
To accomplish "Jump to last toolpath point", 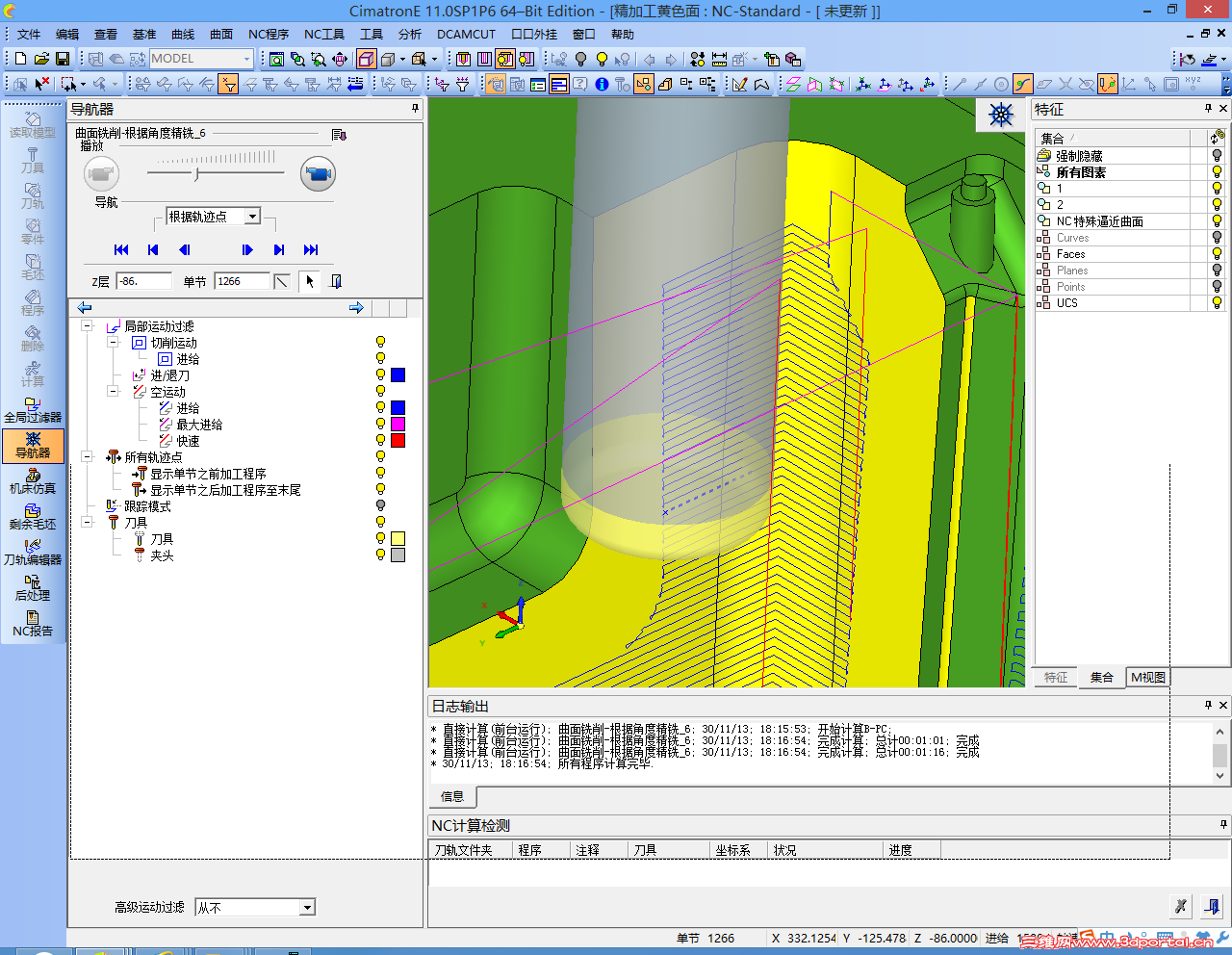I will [311, 250].
